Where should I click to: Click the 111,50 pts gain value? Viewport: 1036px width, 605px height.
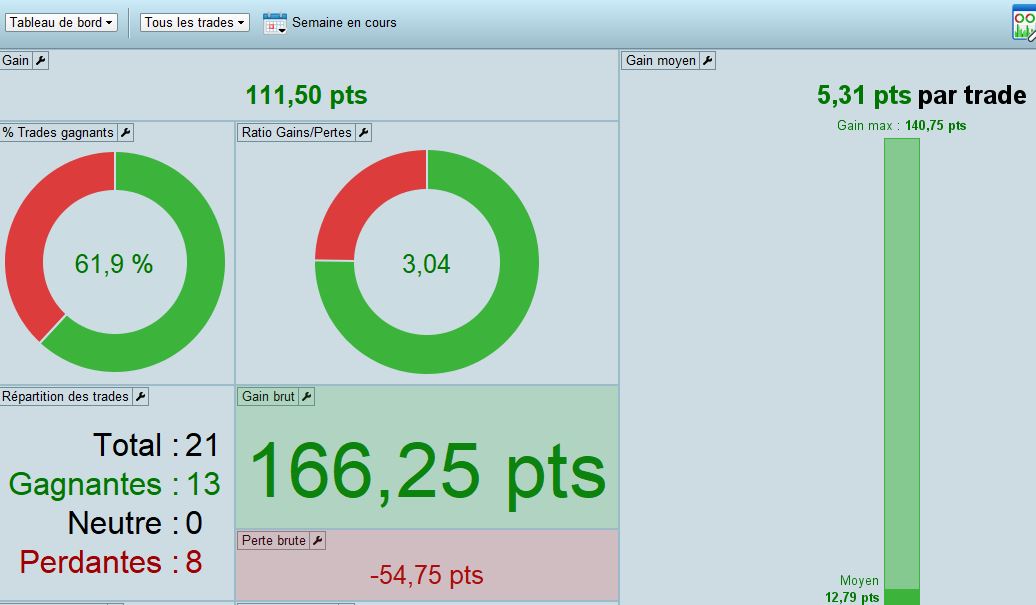307,95
